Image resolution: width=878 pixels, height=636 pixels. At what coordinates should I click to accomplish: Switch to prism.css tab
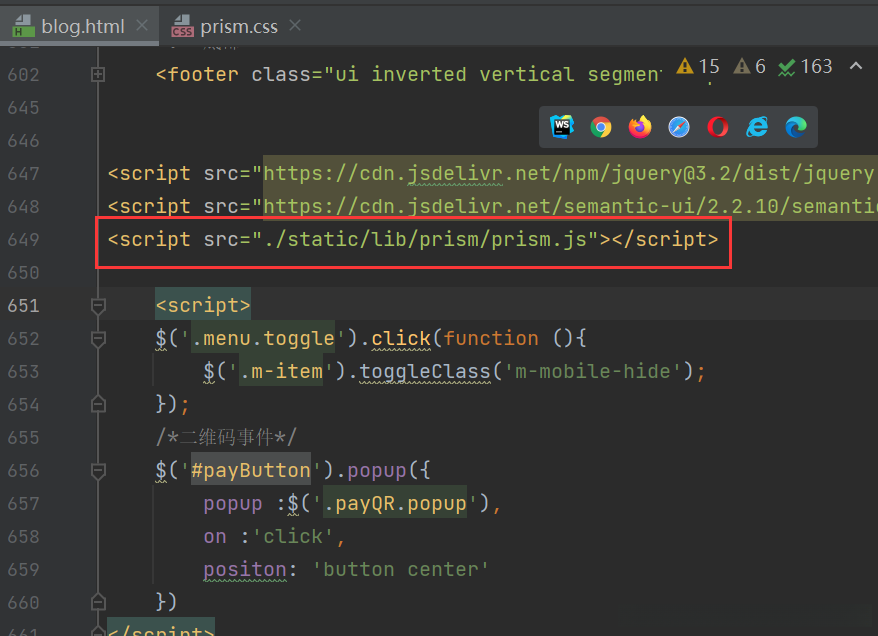point(239,26)
